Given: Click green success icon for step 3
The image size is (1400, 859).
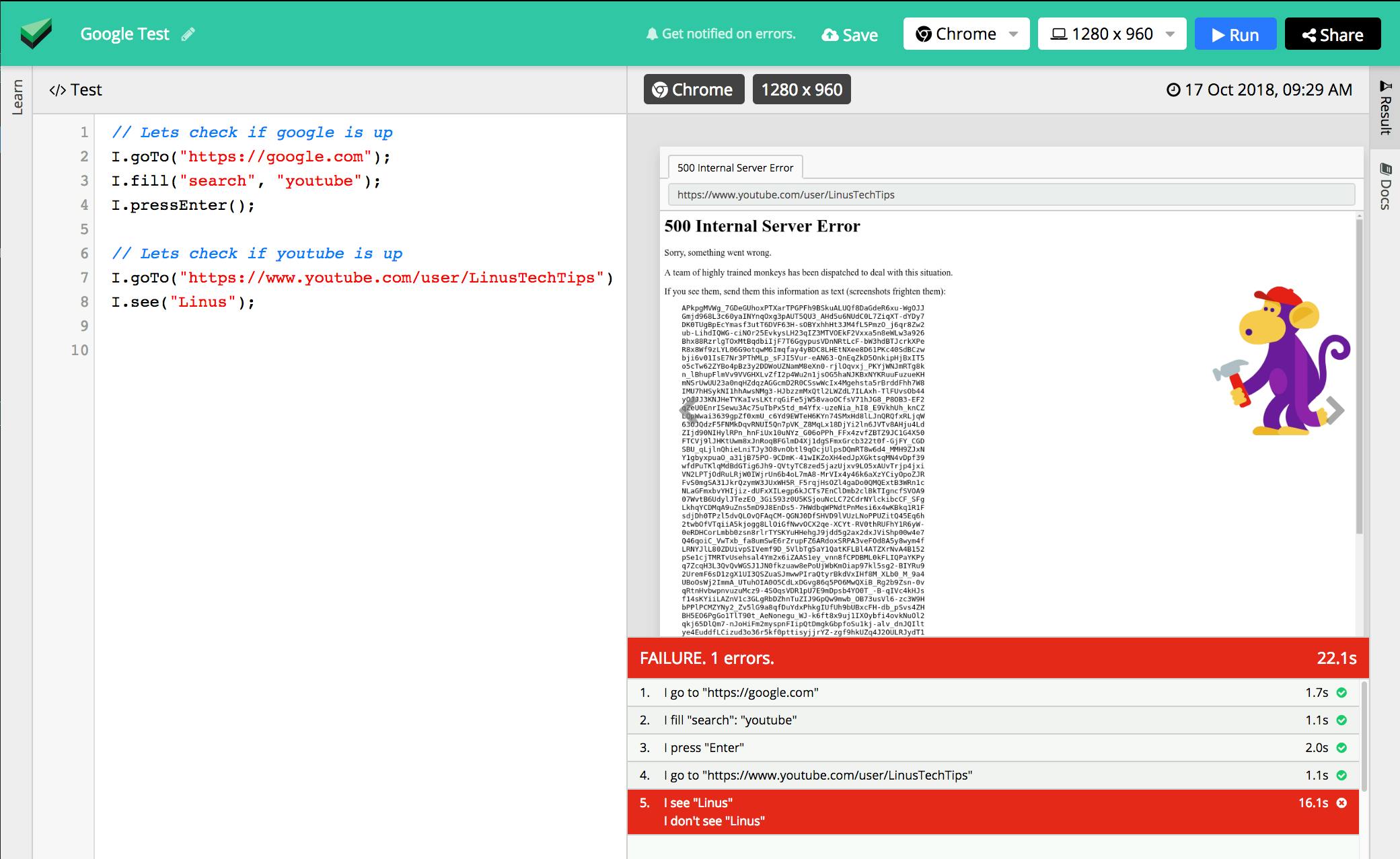Looking at the screenshot, I should click(x=1341, y=748).
